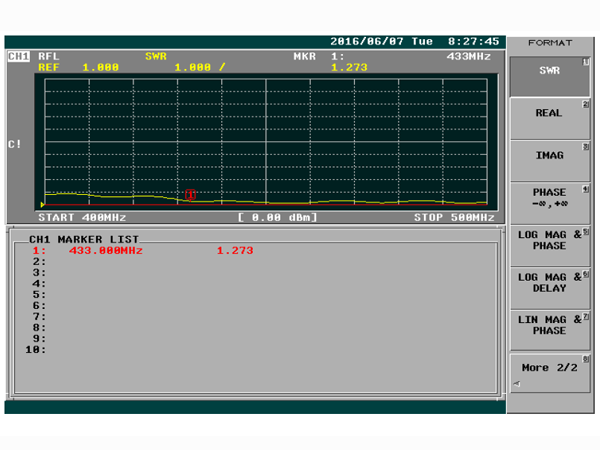Click the CH1 channel indicator

tap(18, 57)
